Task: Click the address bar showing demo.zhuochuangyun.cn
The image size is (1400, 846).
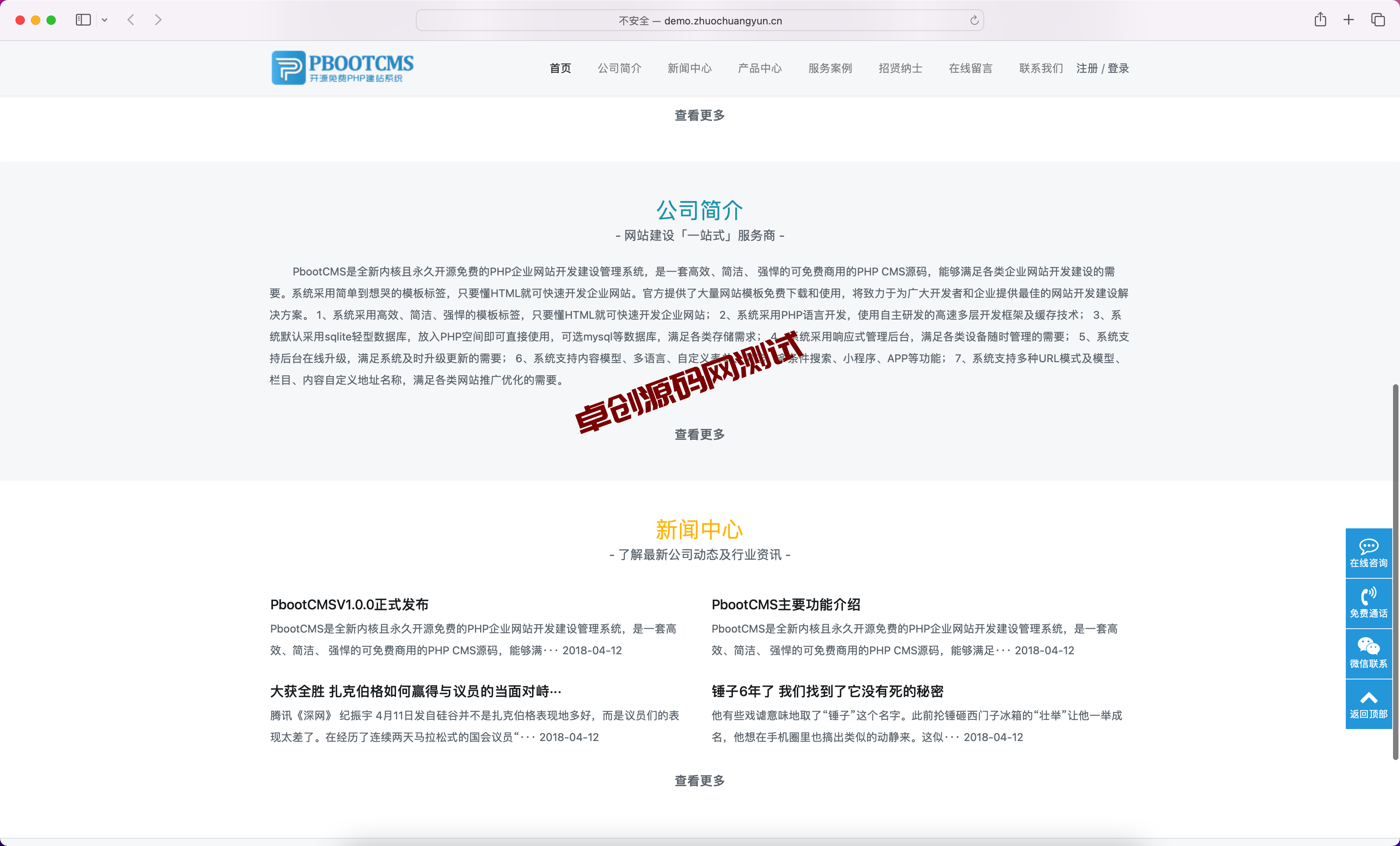Action: (x=700, y=21)
